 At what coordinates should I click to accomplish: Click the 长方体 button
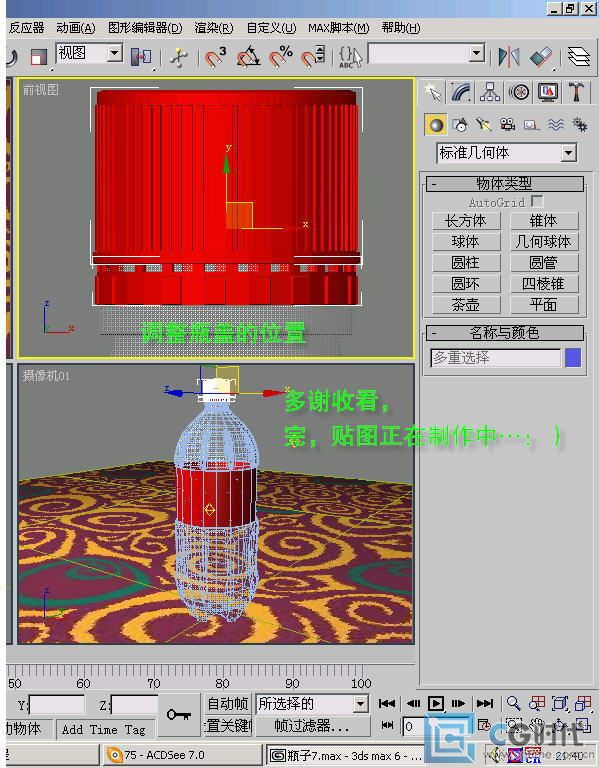pos(466,220)
